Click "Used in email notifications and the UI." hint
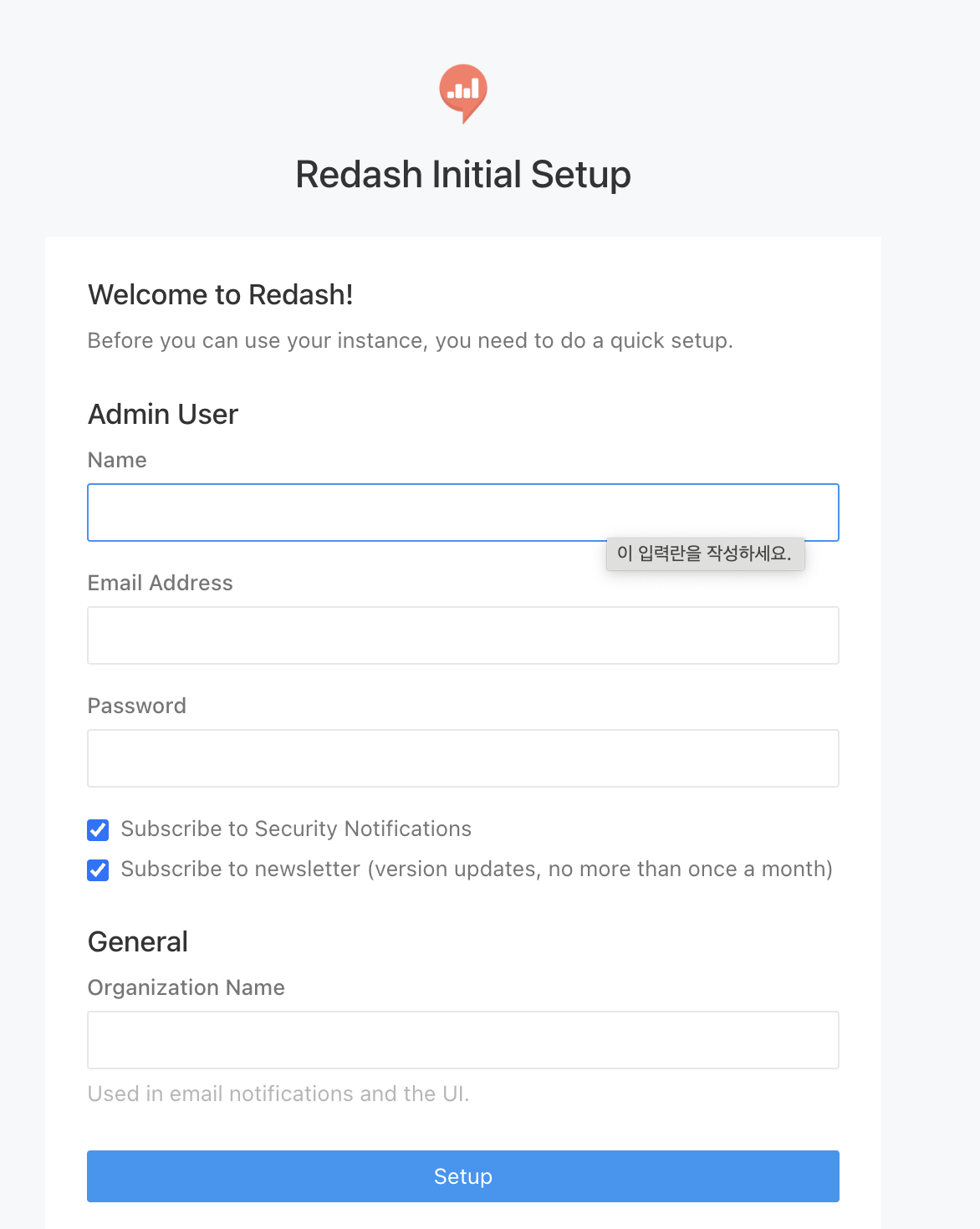The width and height of the screenshot is (980, 1229). click(x=278, y=1094)
